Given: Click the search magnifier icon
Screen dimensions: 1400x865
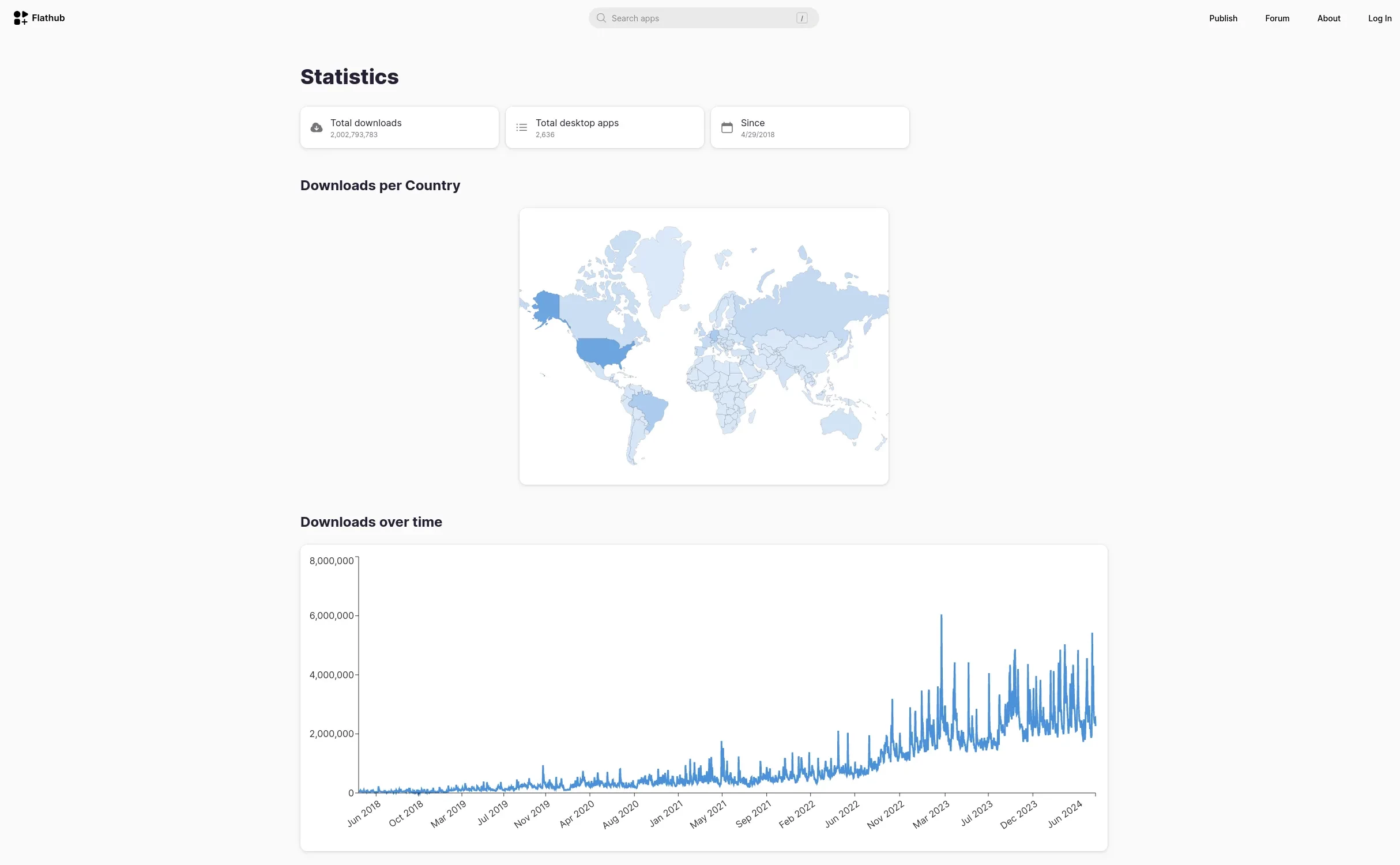Looking at the screenshot, I should coord(601,18).
